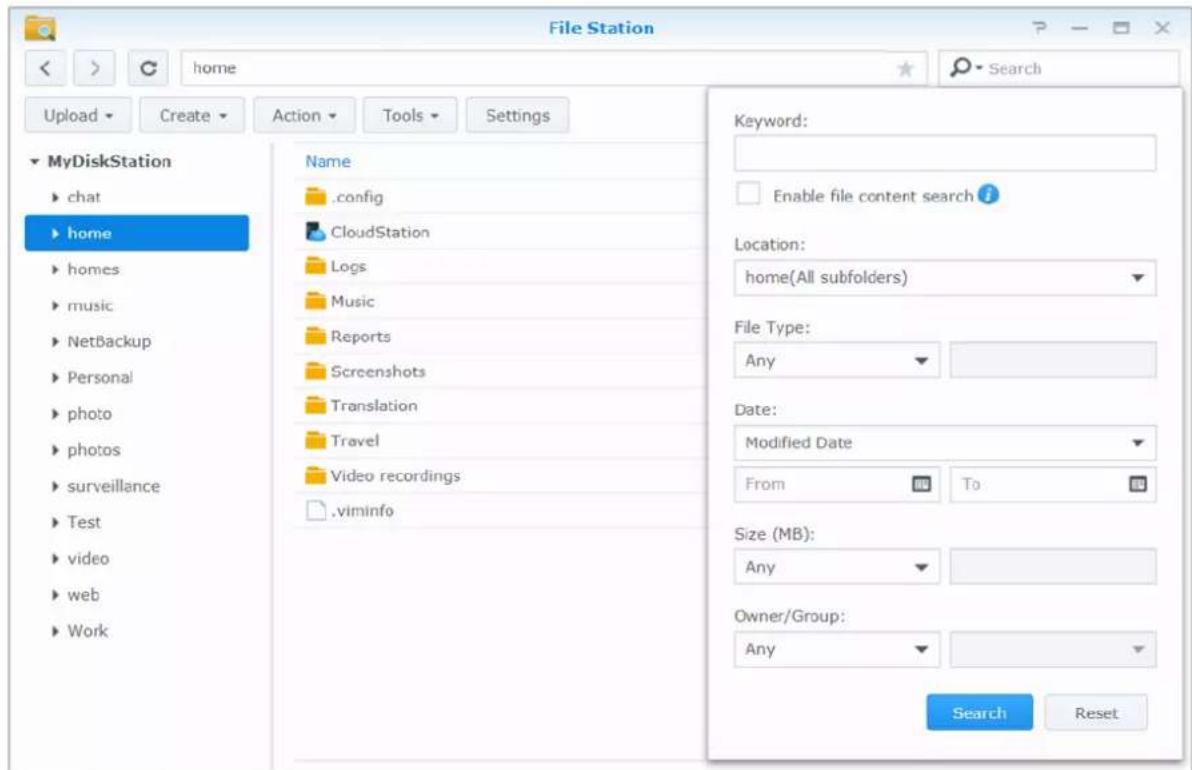Click the File Station app icon
Screen dimensions: 1192x770
[40, 28]
